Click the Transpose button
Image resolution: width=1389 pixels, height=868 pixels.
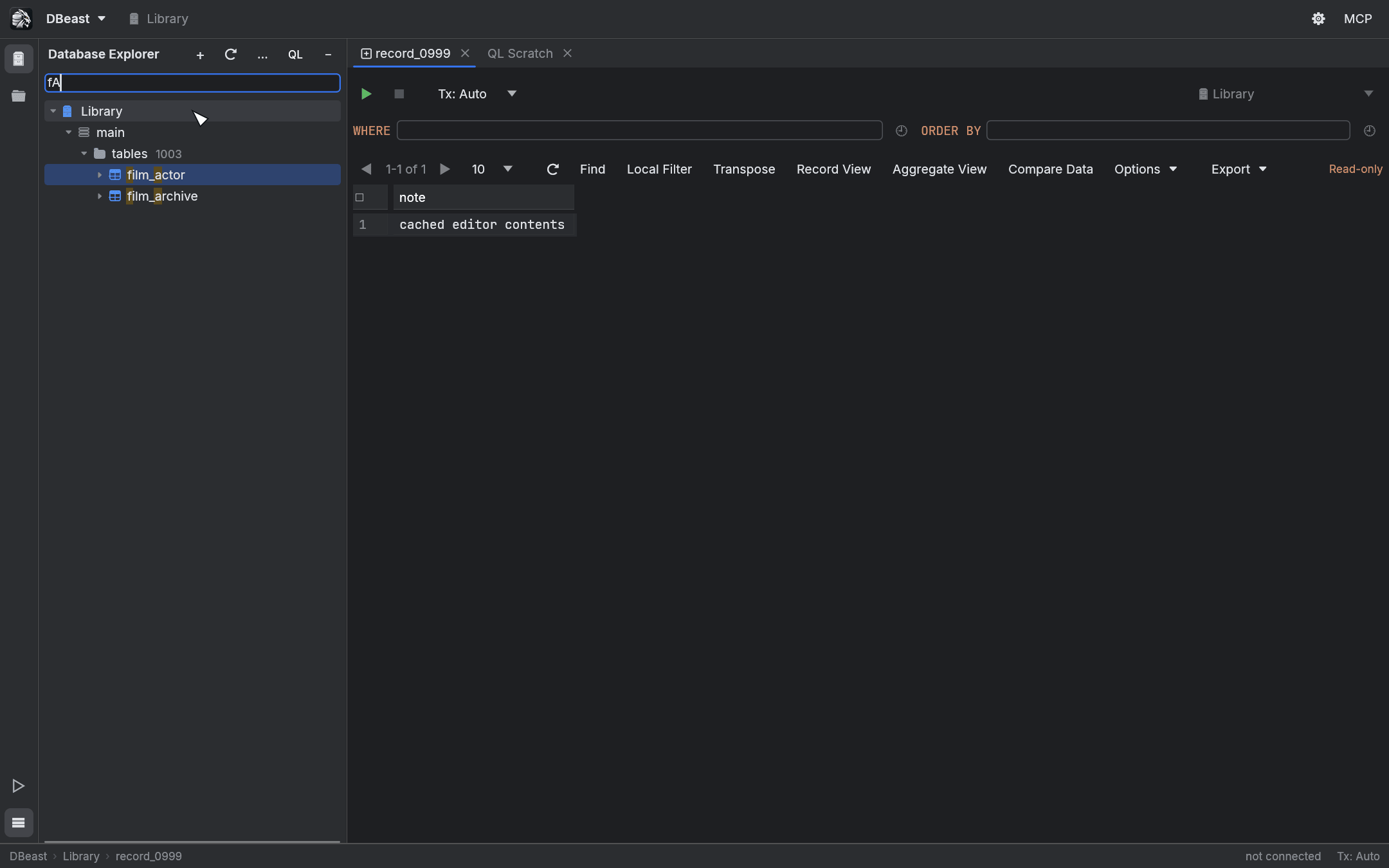pyautogui.click(x=744, y=169)
